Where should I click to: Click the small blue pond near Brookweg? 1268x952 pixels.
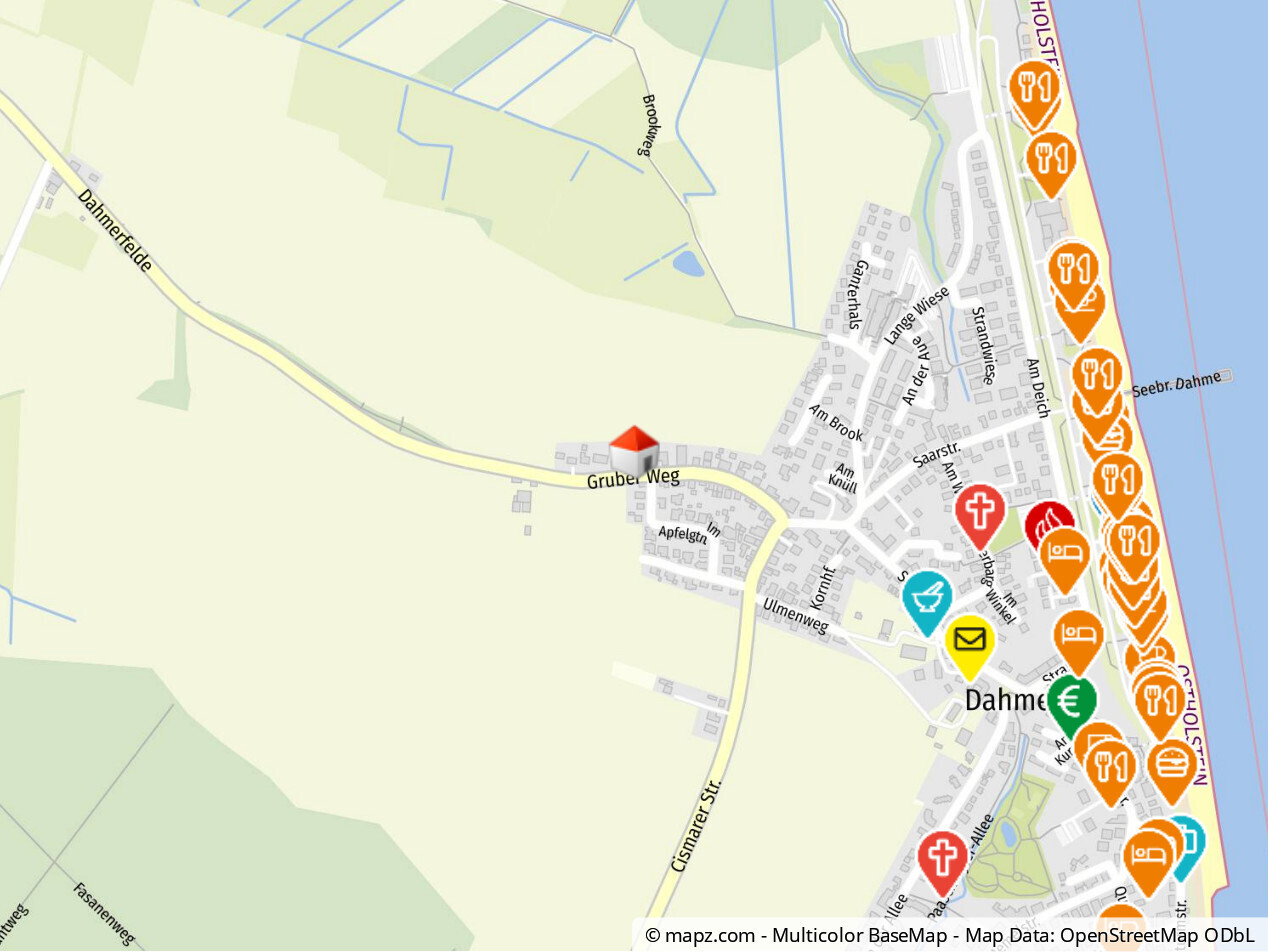[x=688, y=263]
